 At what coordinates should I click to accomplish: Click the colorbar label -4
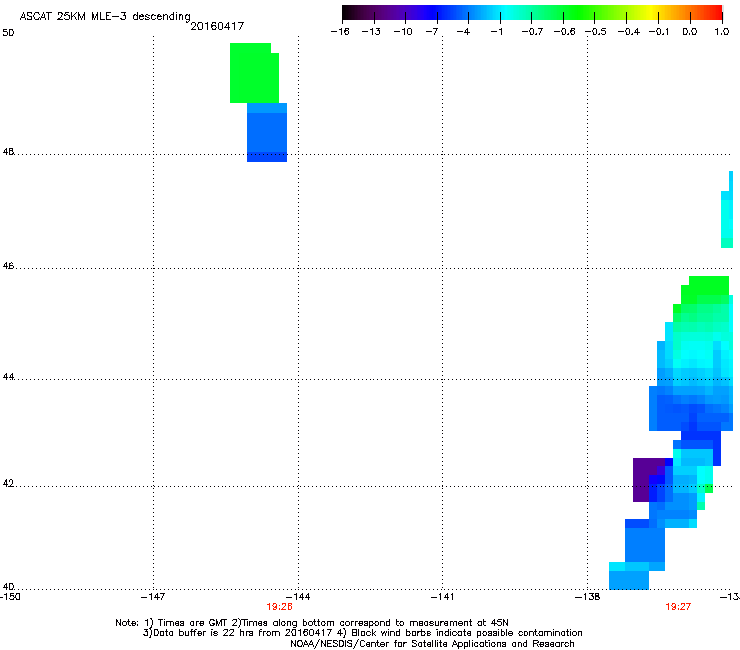coord(463,32)
